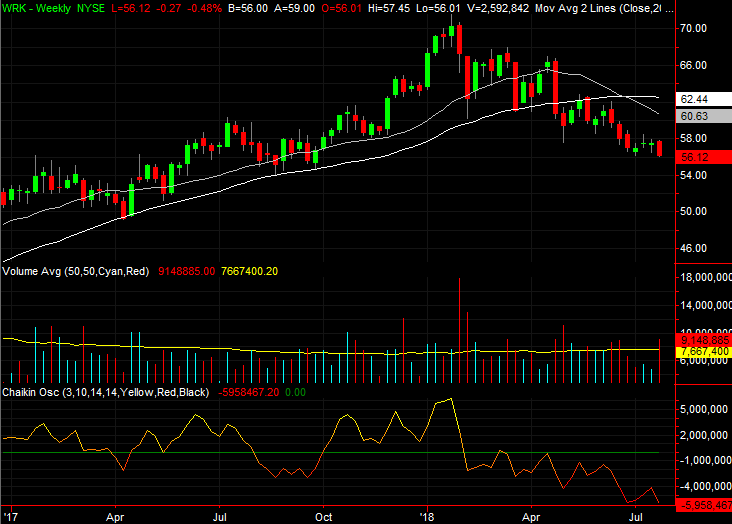Click the -4,000,000 oscillator axis label
The width and height of the screenshot is (732, 524).
coord(704,486)
